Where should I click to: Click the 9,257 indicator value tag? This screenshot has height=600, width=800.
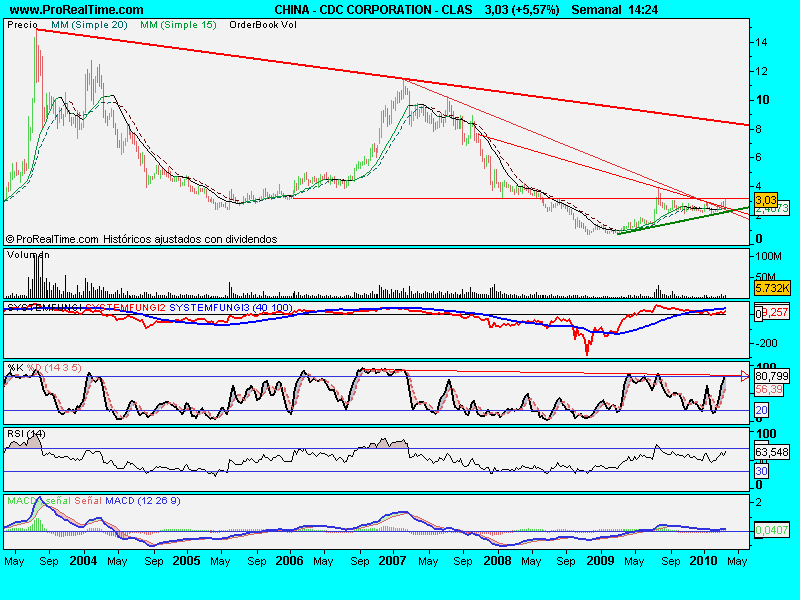coord(776,312)
